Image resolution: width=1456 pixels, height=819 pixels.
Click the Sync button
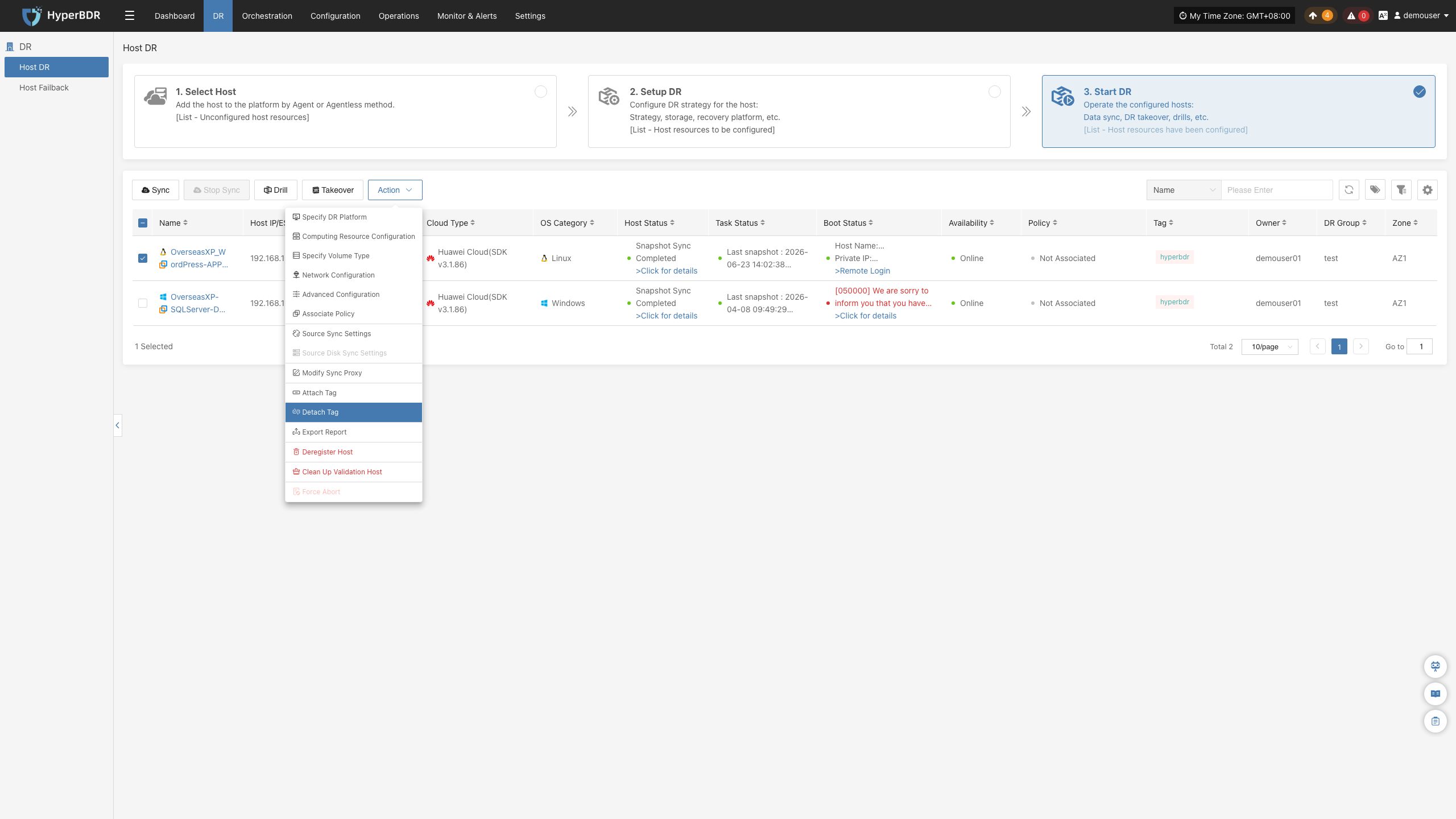click(x=156, y=190)
